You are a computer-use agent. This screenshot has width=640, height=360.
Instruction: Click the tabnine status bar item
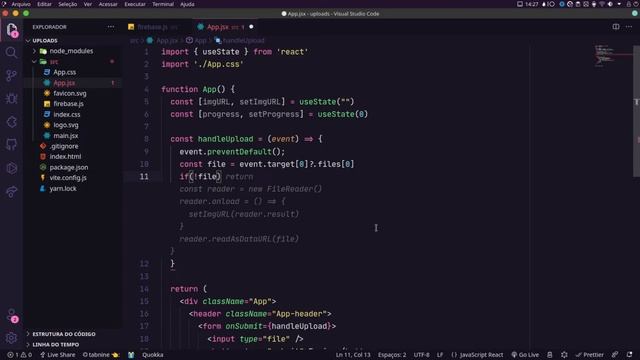click(100, 355)
